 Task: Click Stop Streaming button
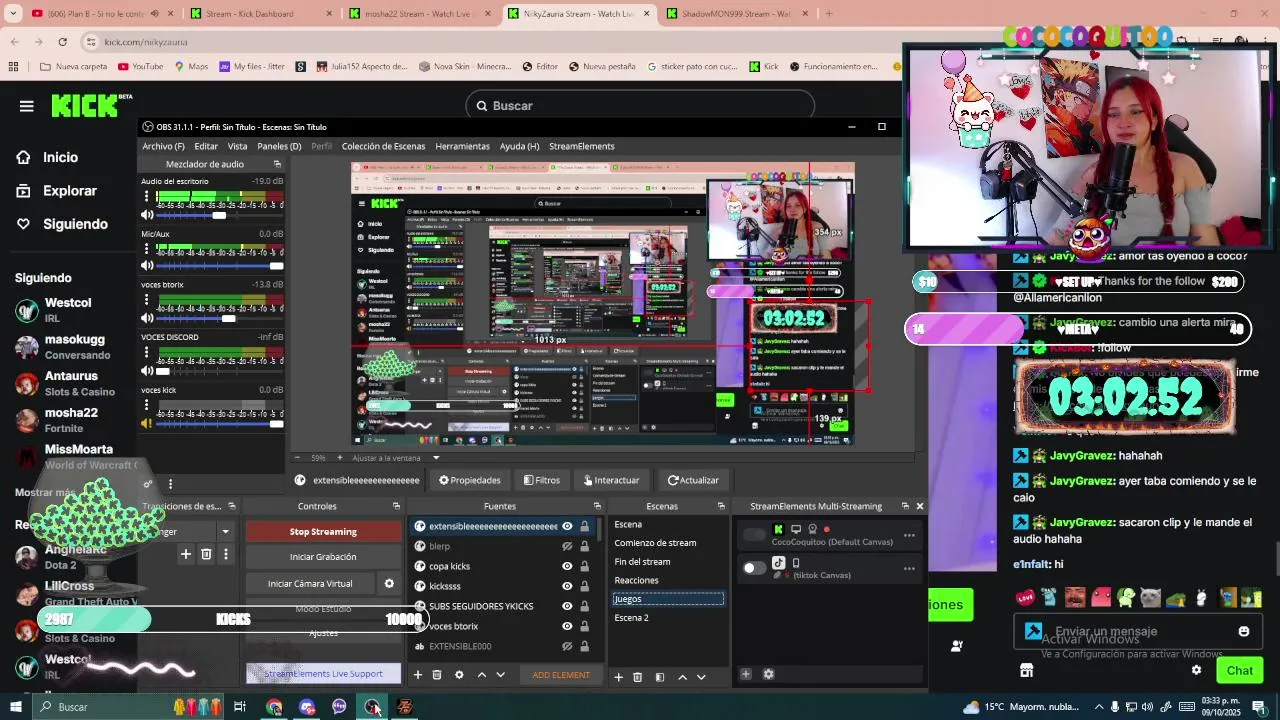point(323,532)
